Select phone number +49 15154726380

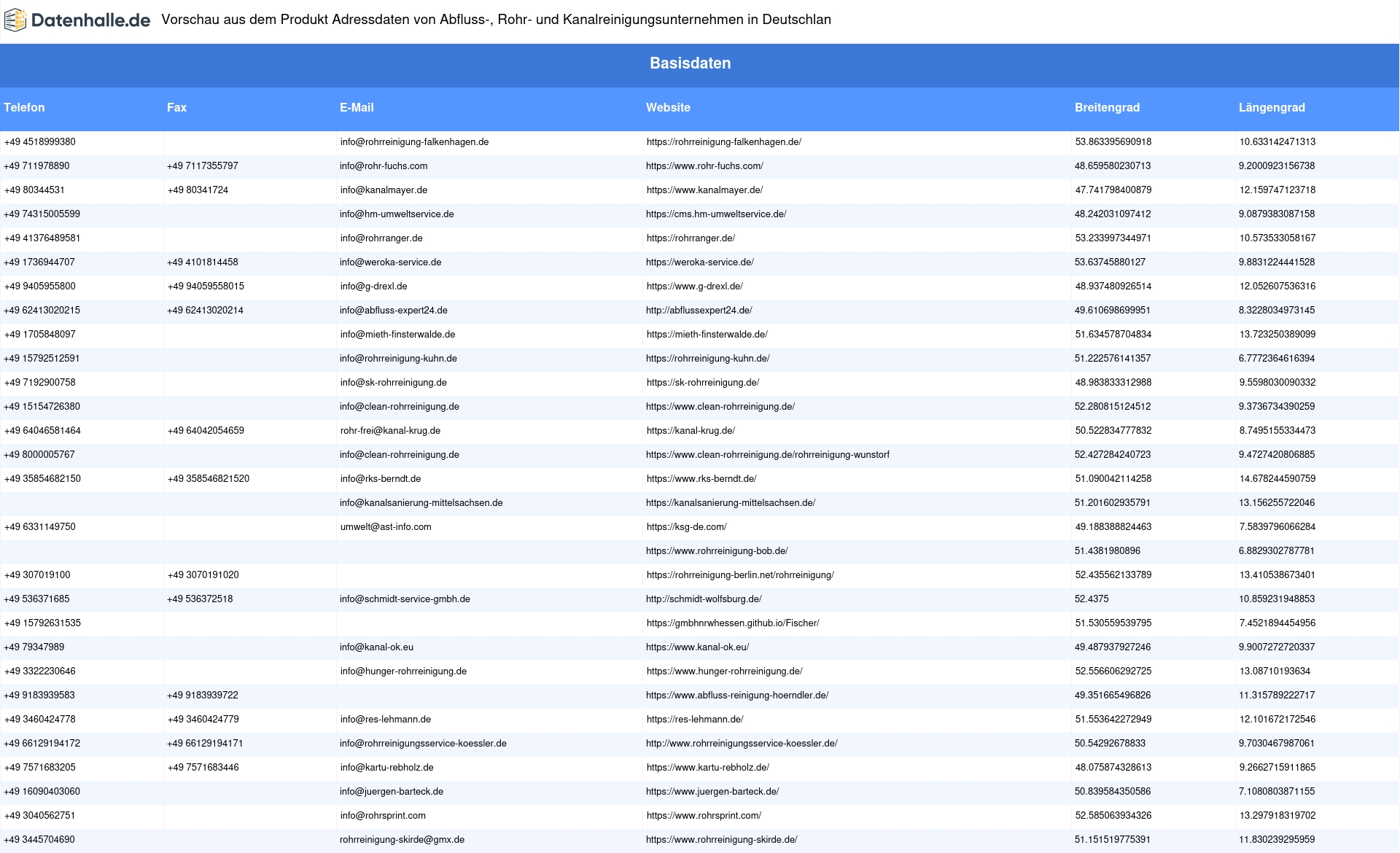(x=42, y=407)
